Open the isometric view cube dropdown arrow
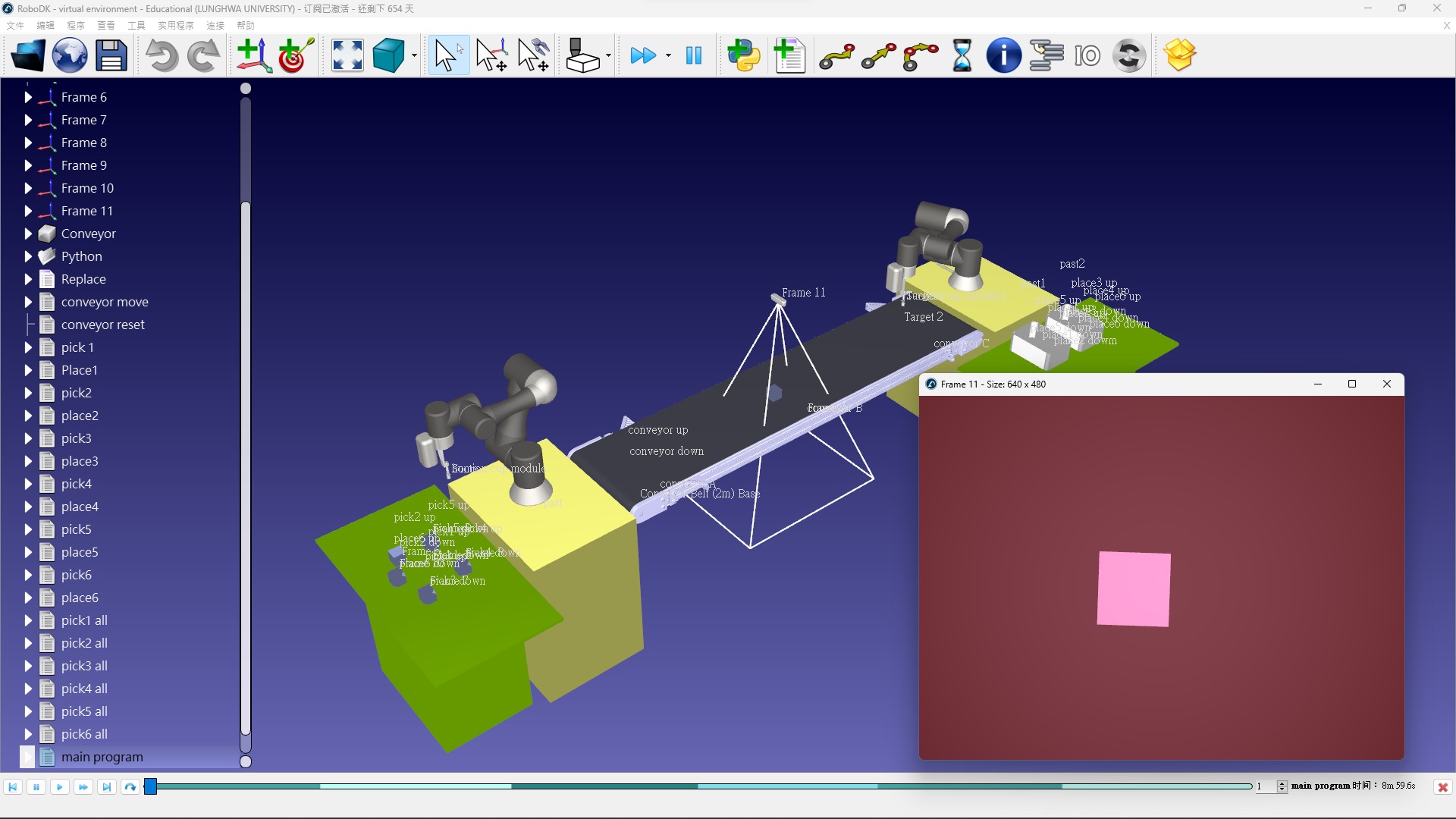Screen dimensions: 1456x819 414,55
